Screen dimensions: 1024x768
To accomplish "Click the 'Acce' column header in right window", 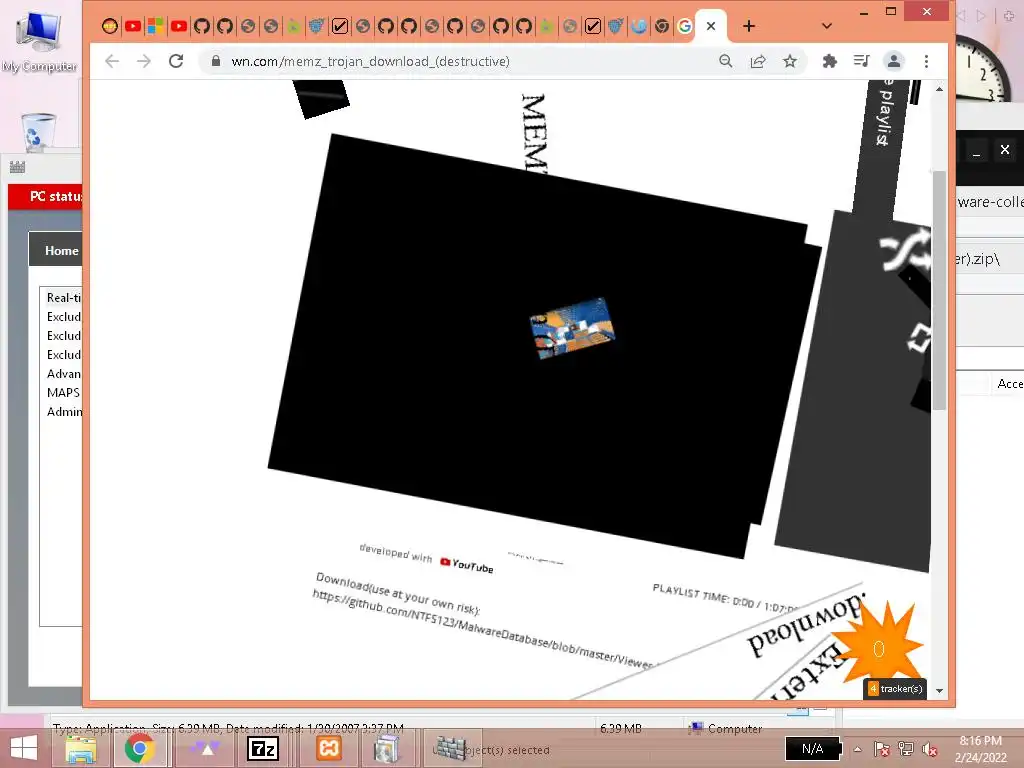I will [x=1009, y=384].
